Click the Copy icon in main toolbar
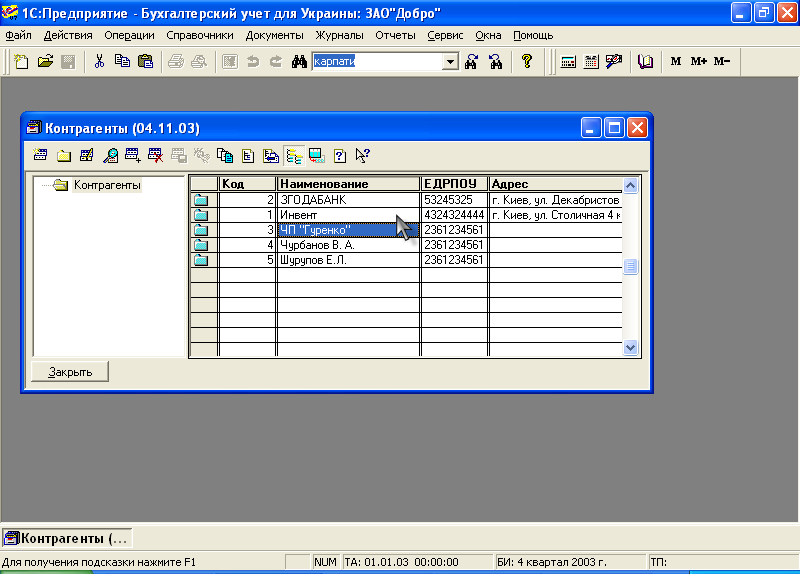This screenshot has width=800, height=574. [122, 62]
